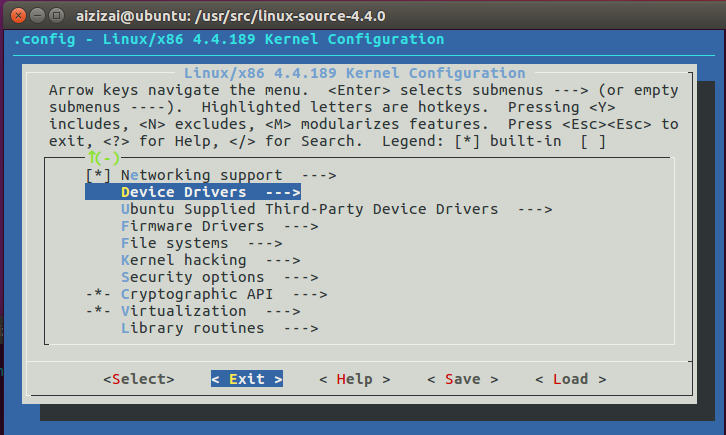The width and height of the screenshot is (726, 435).
Task: Click the dialog title Linux/x86 4.4.189 Kernel Configuration
Action: (x=355, y=73)
